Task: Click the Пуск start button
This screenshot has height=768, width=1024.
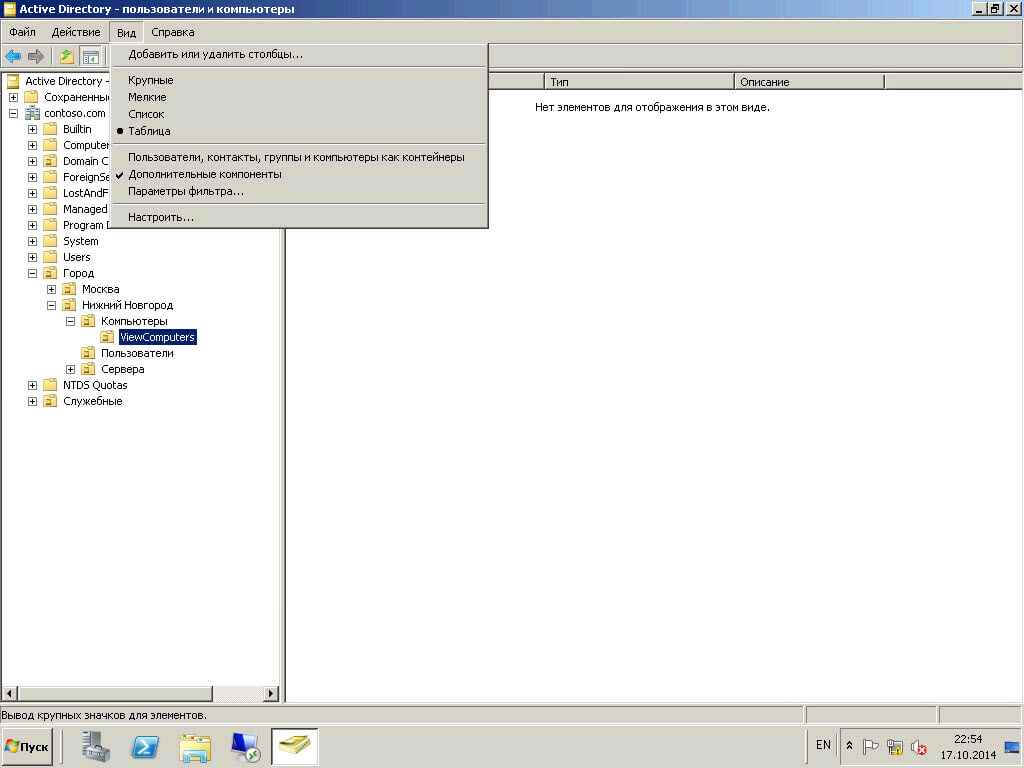Action: coord(27,746)
